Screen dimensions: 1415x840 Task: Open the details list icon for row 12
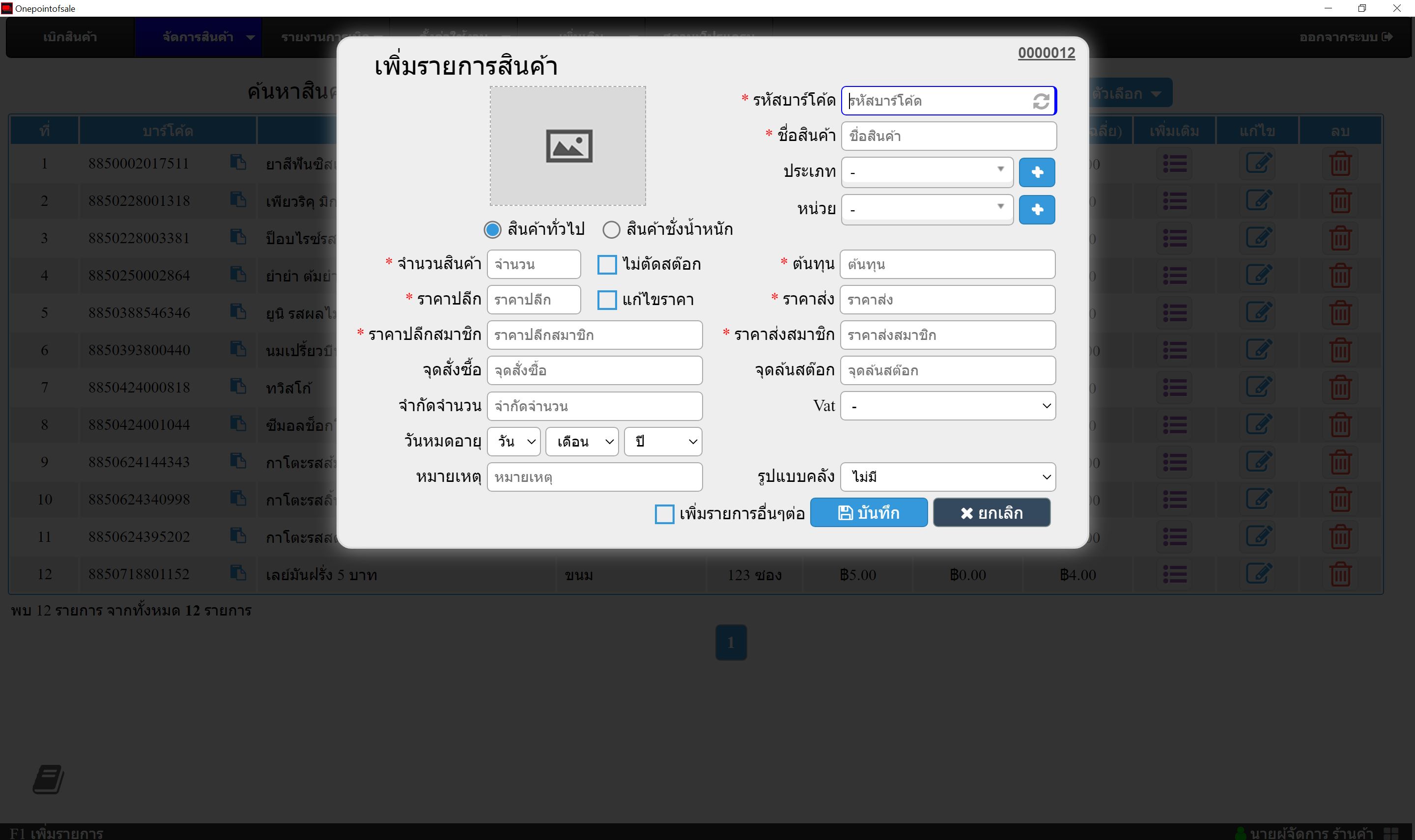tap(1174, 575)
